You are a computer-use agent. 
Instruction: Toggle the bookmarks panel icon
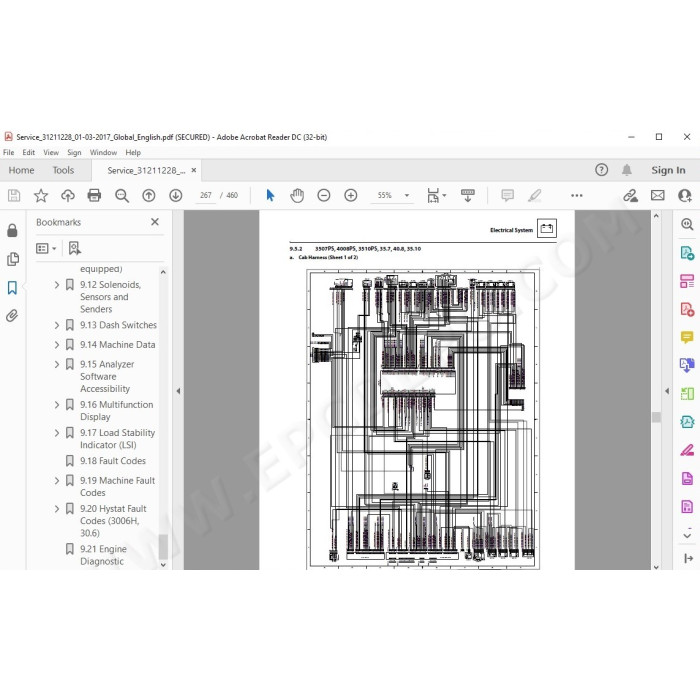click(x=12, y=288)
